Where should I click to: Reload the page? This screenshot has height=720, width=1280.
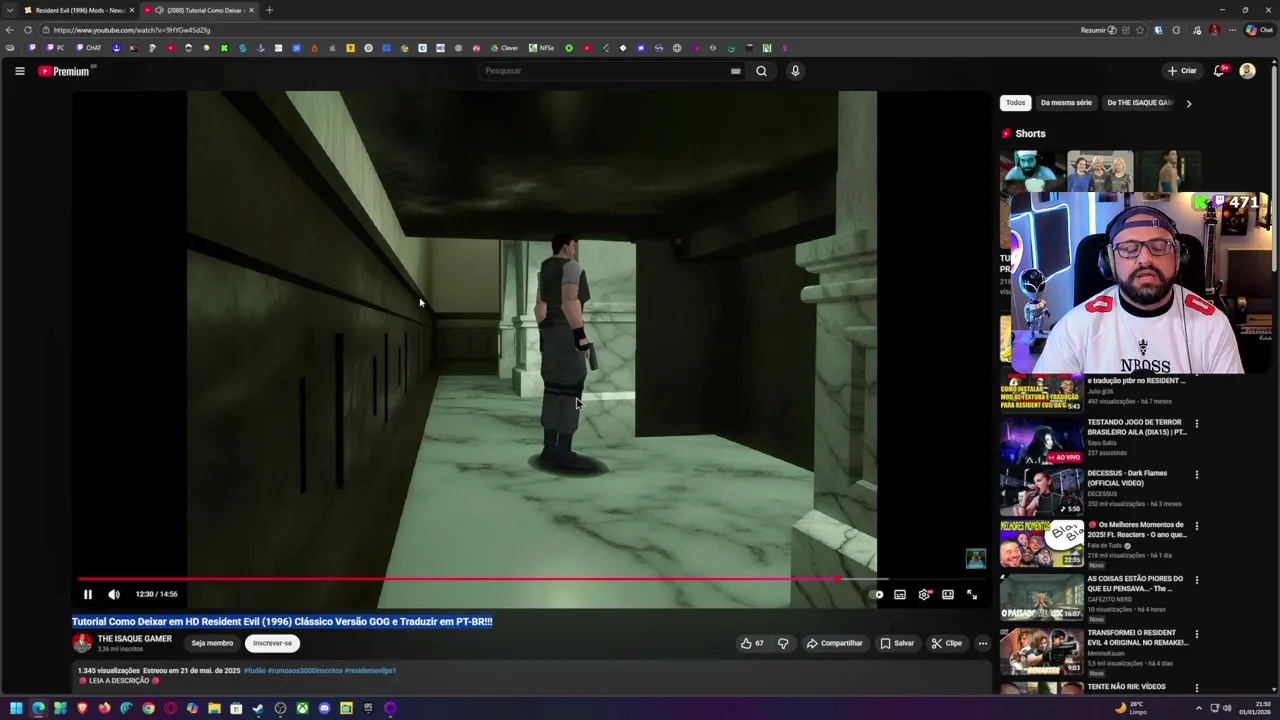click(28, 30)
